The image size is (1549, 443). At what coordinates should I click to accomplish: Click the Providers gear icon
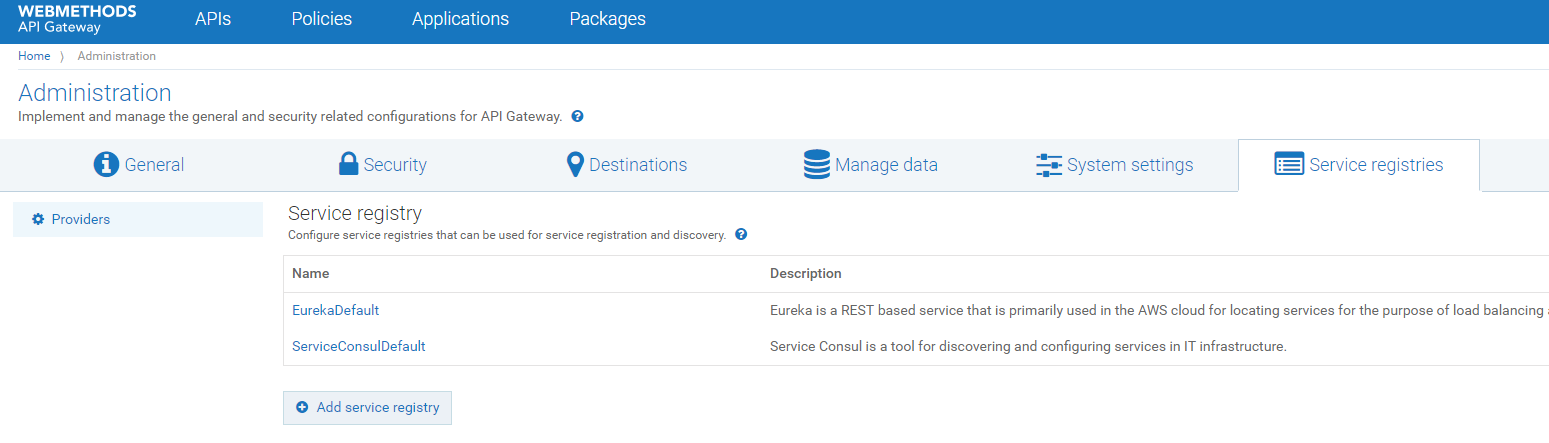click(39, 219)
